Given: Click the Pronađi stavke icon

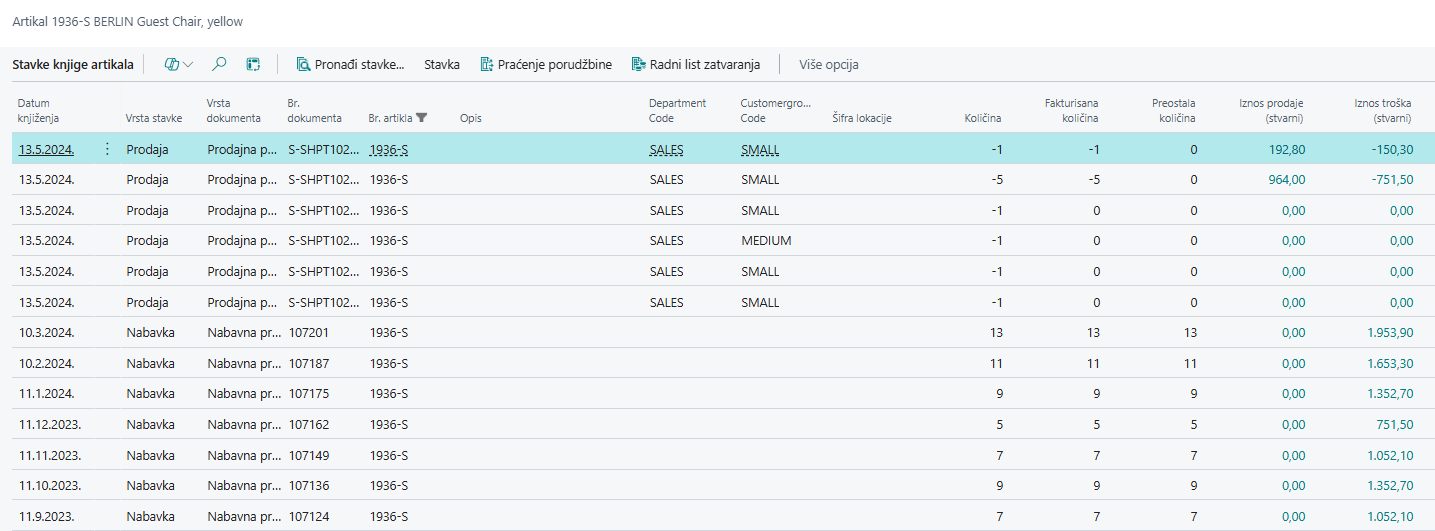Looking at the screenshot, I should tap(303, 64).
